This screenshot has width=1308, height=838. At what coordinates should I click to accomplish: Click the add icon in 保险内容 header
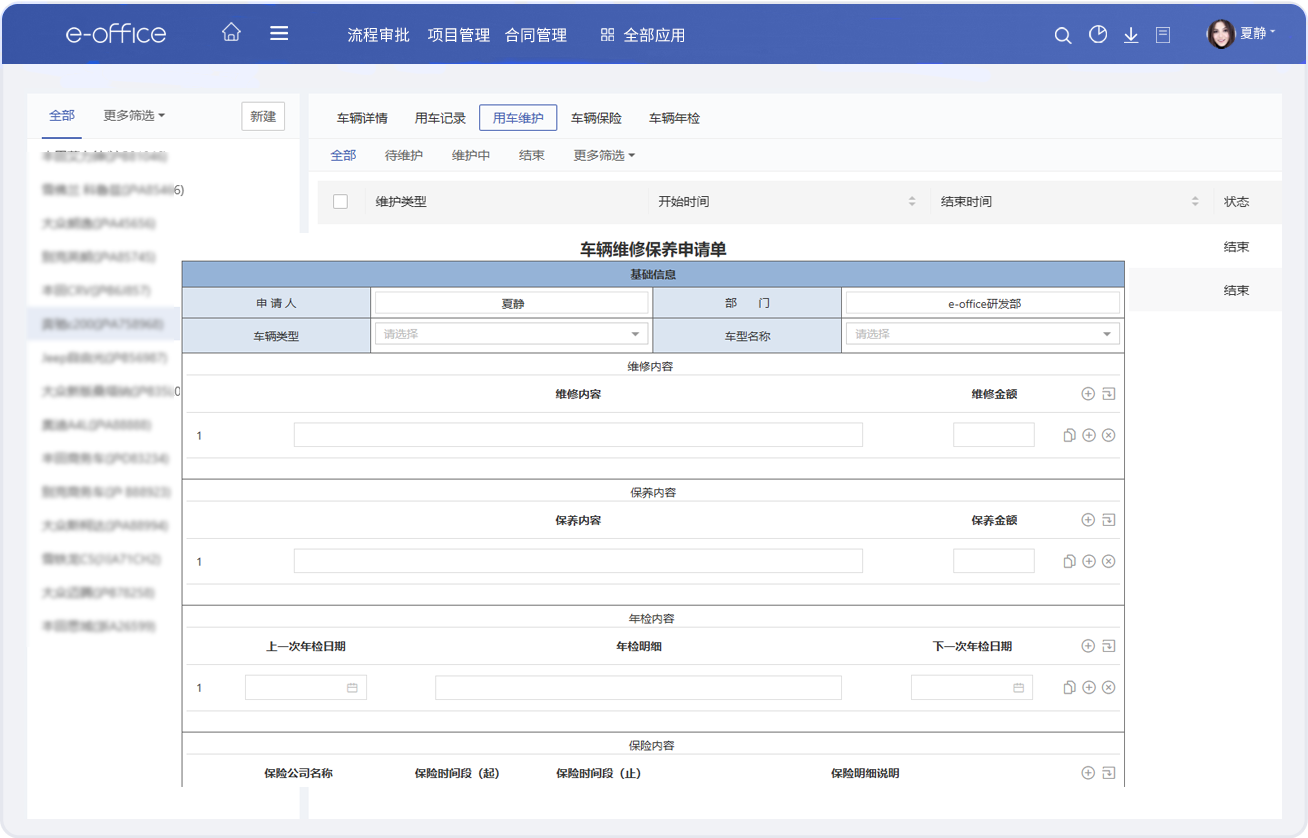coord(1088,772)
